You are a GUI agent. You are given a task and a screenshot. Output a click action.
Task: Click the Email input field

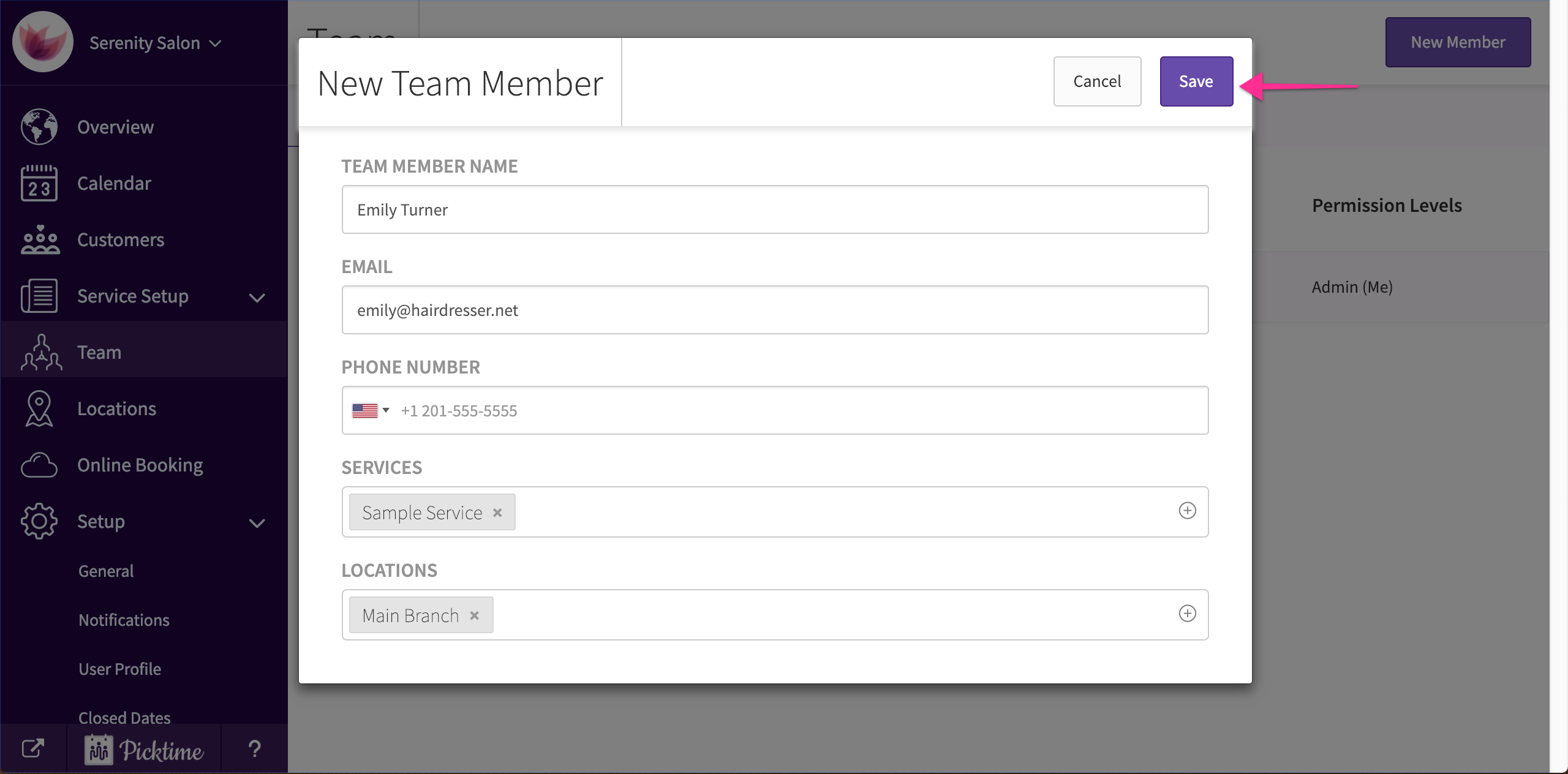[774, 310]
